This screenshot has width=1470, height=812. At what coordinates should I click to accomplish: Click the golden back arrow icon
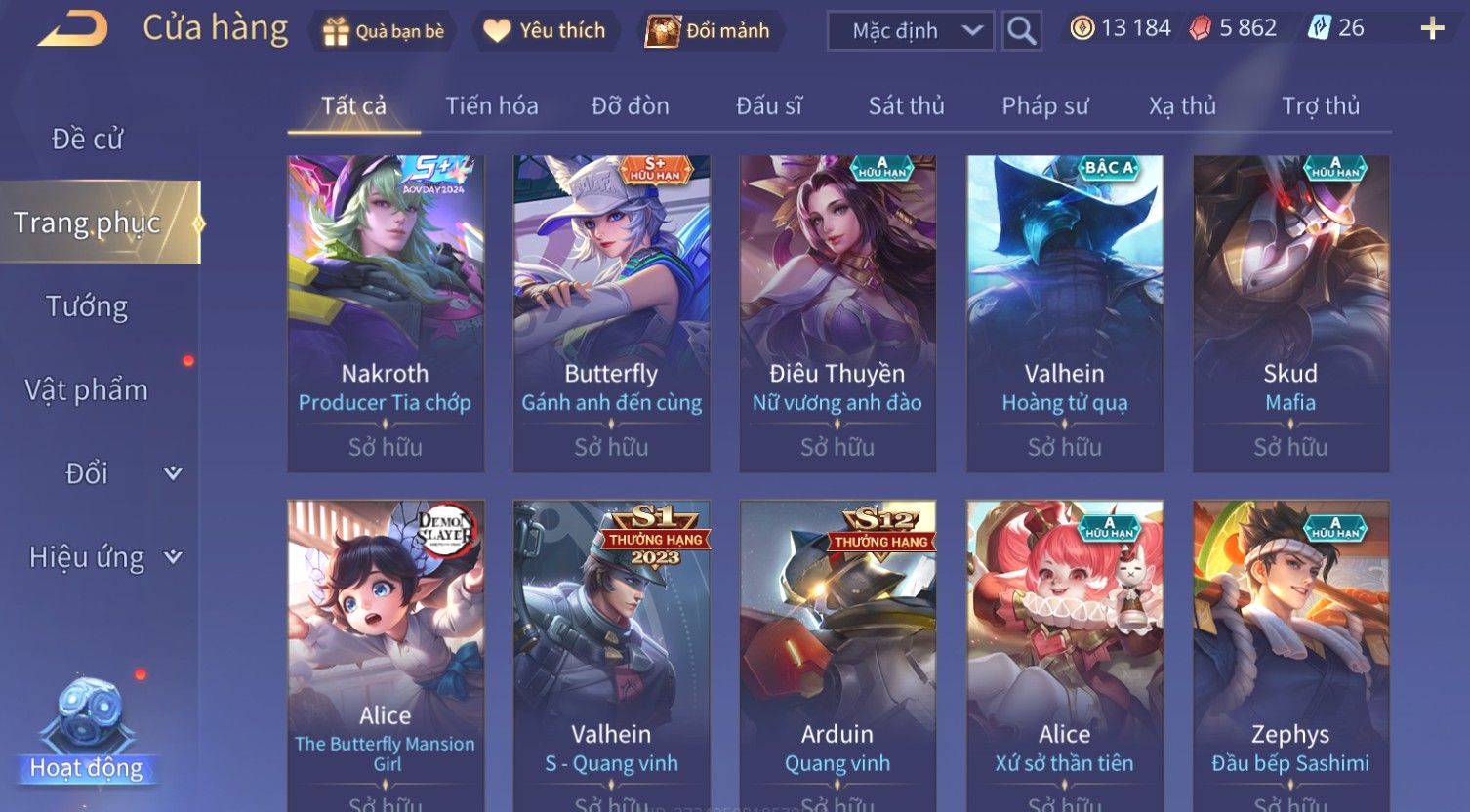73,29
